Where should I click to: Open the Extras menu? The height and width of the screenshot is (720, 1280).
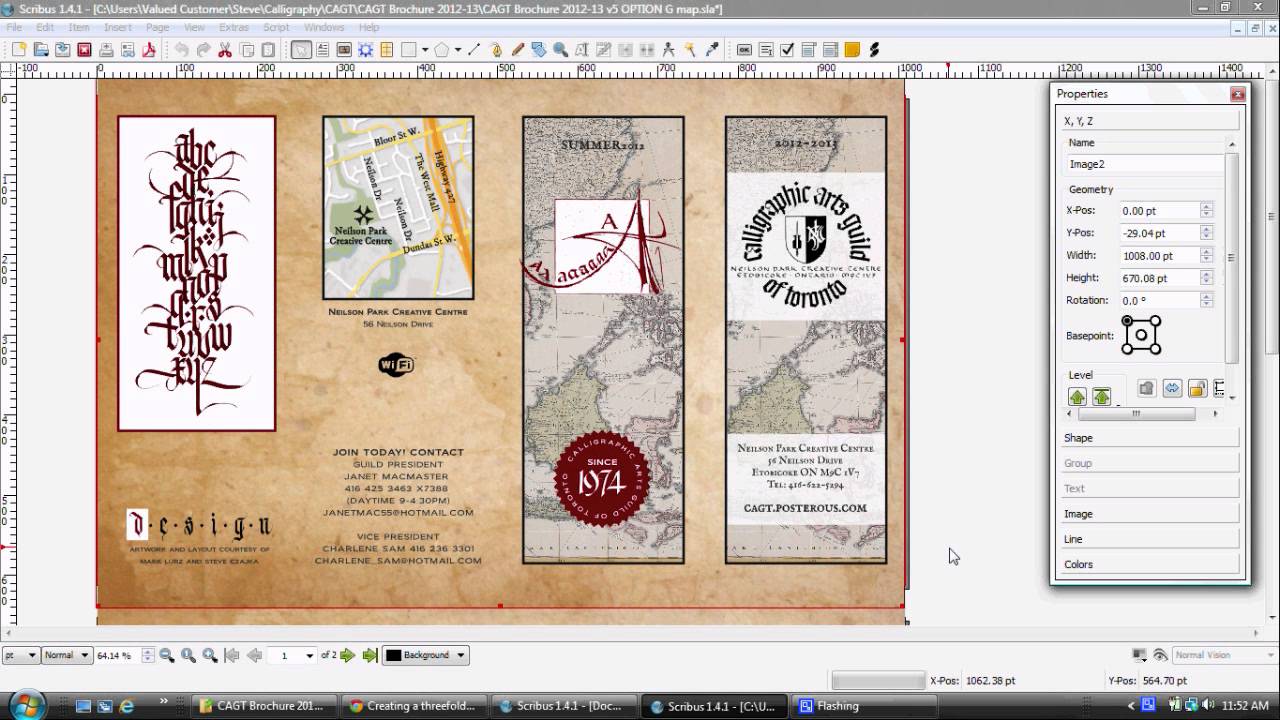tap(234, 27)
